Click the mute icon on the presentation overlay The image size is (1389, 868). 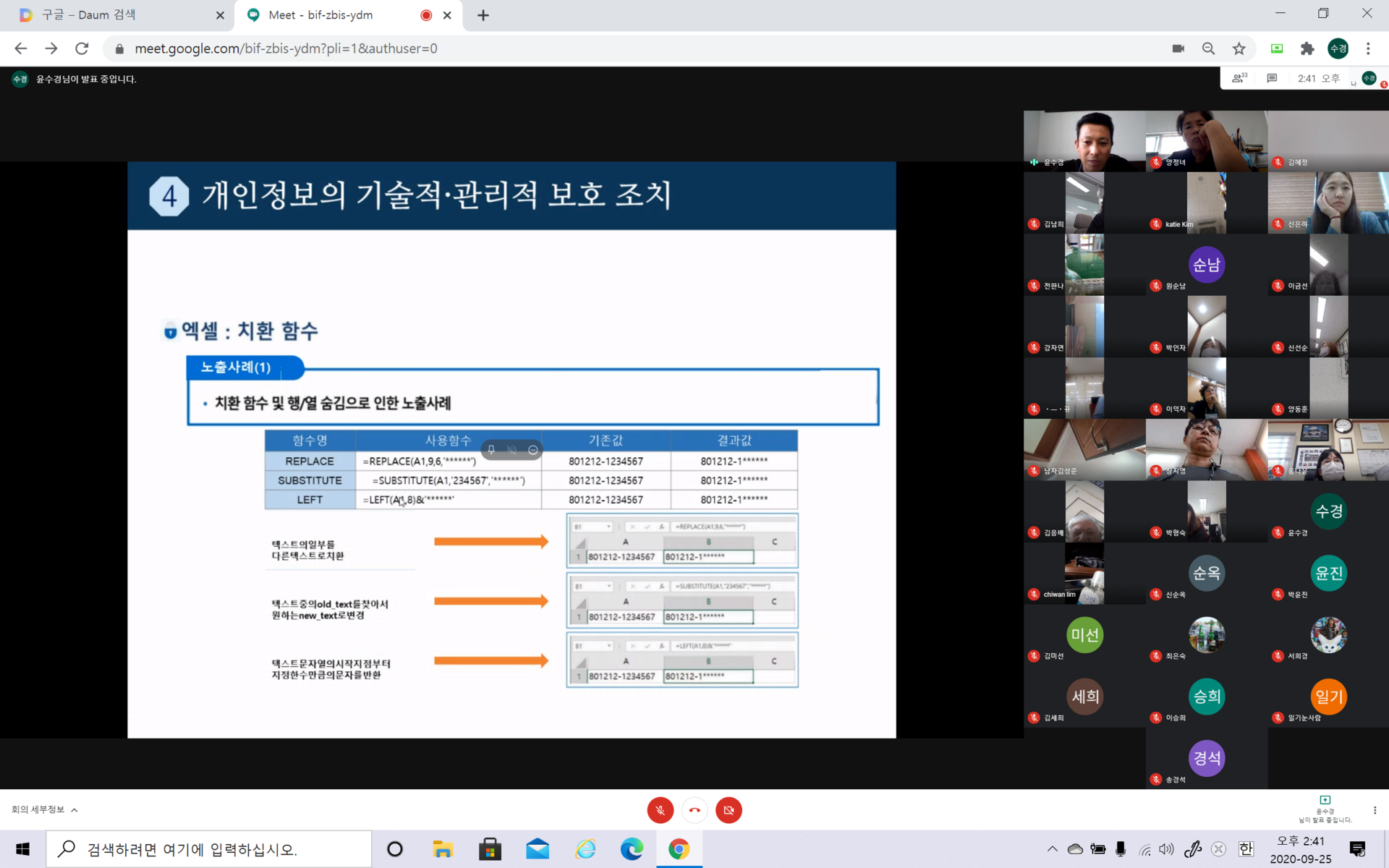point(512,450)
